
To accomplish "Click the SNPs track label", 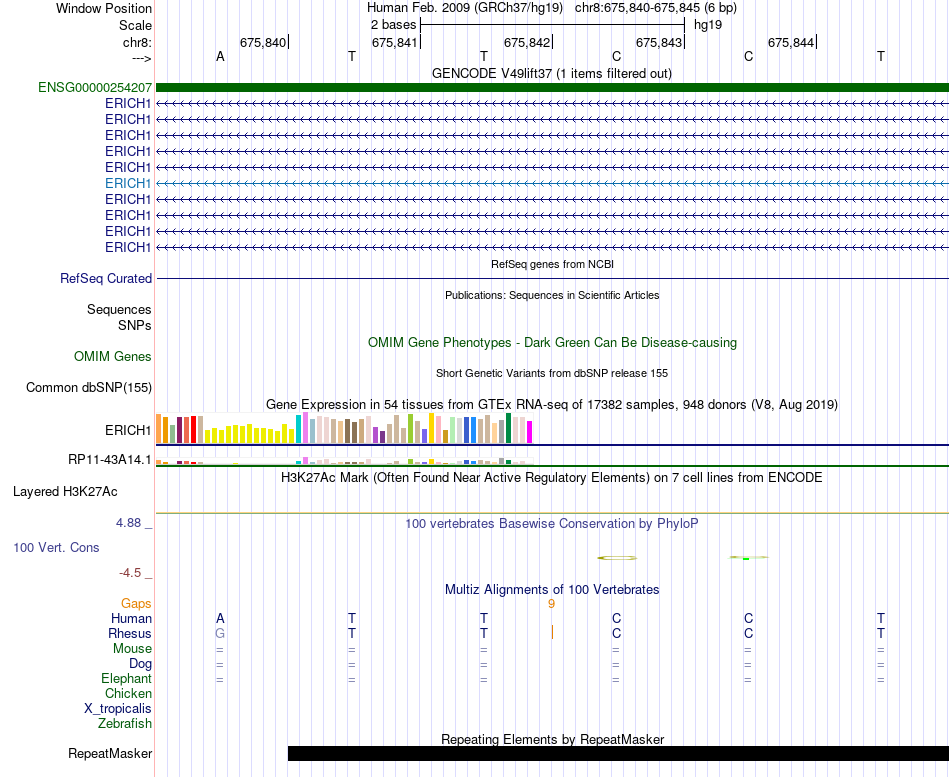I will 135,325.
